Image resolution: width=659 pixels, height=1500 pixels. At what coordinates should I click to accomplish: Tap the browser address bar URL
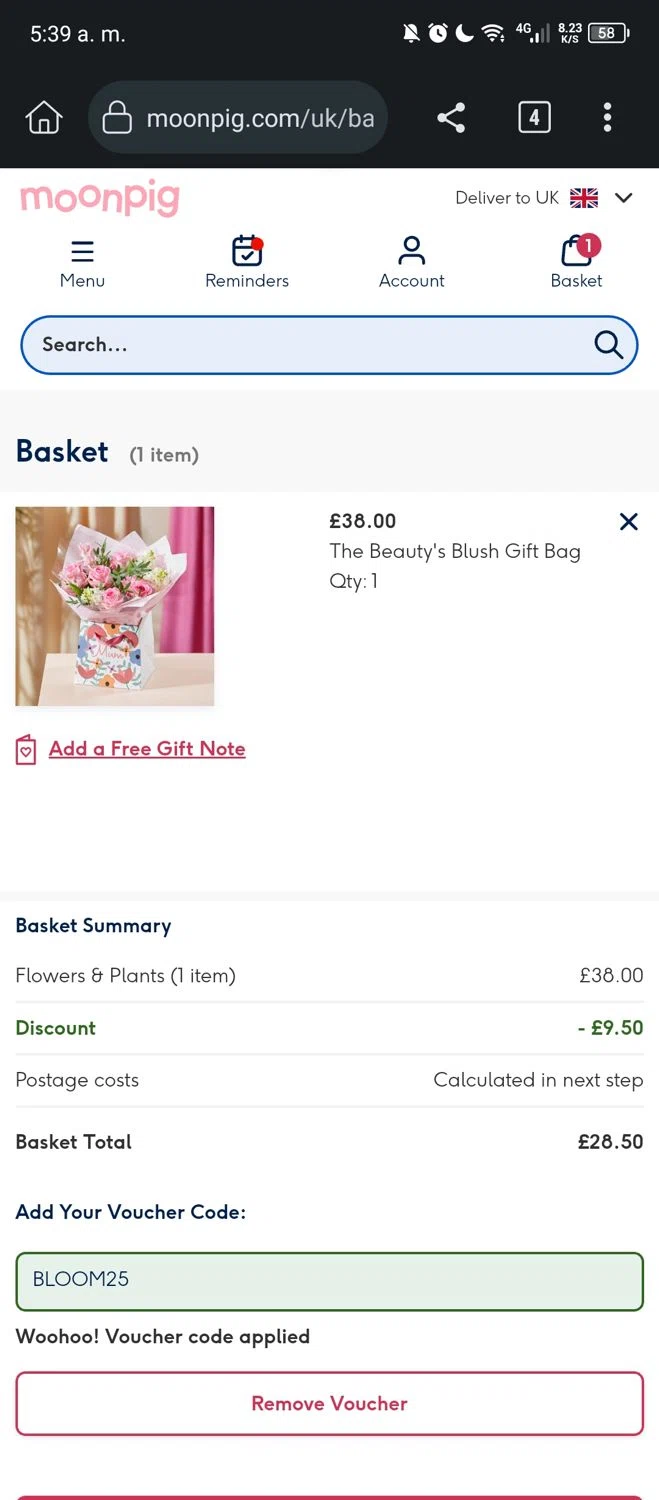click(x=259, y=118)
